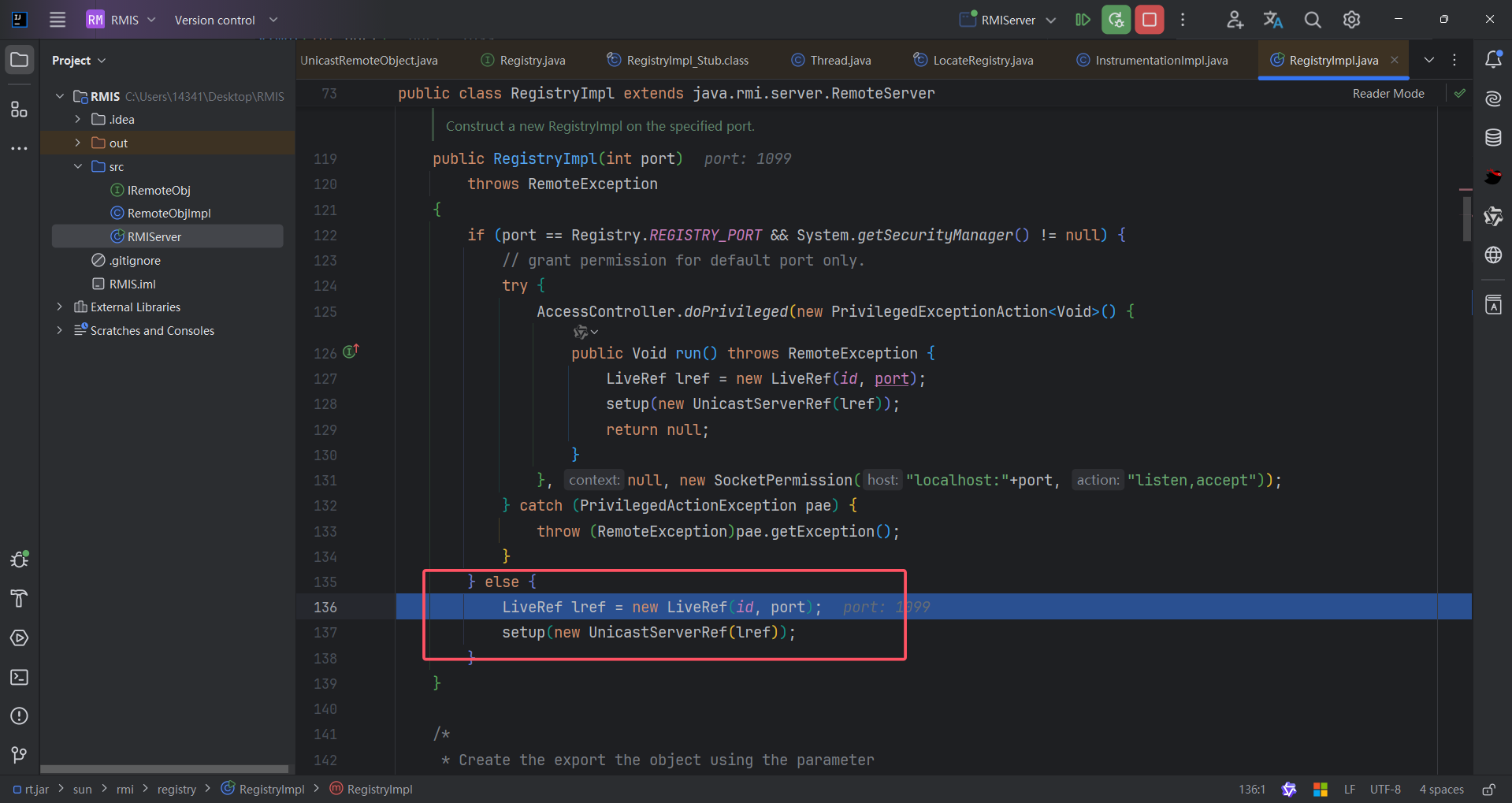Click project tree horizontal scrollbar
This screenshot has width=1512, height=803.
(x=164, y=769)
